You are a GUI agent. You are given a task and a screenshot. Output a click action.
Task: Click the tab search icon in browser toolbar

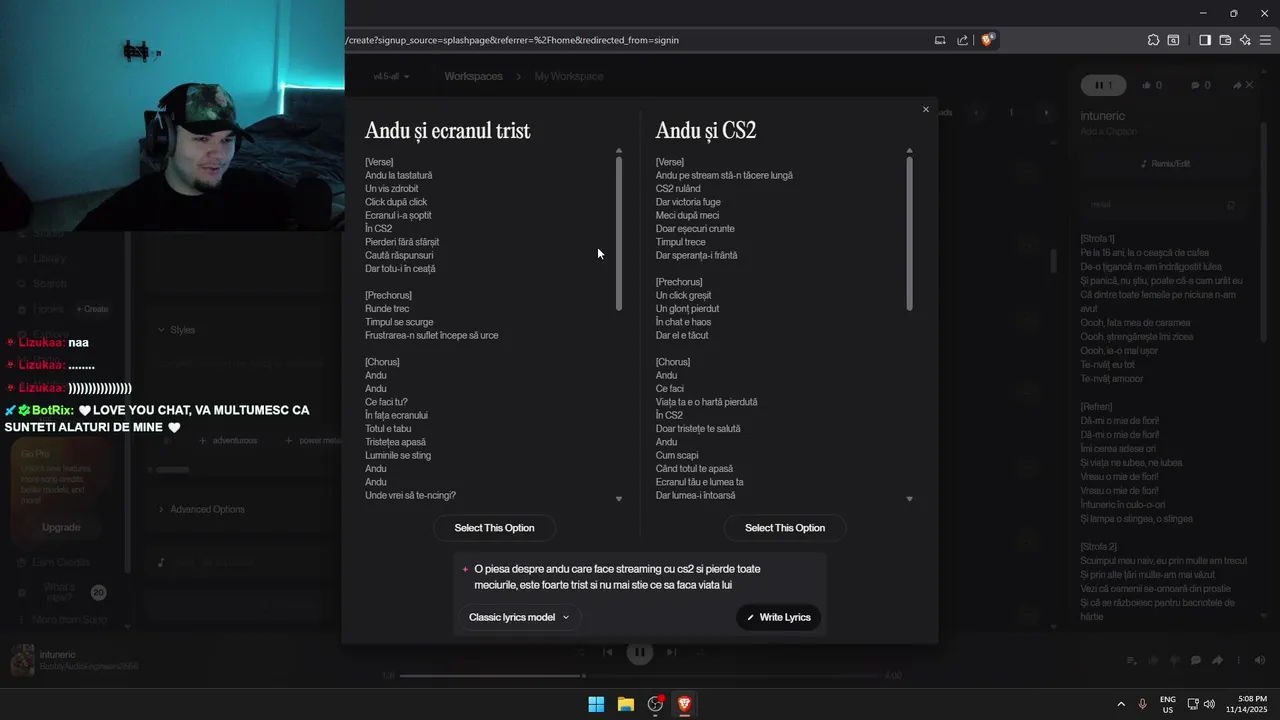[x=1174, y=40]
